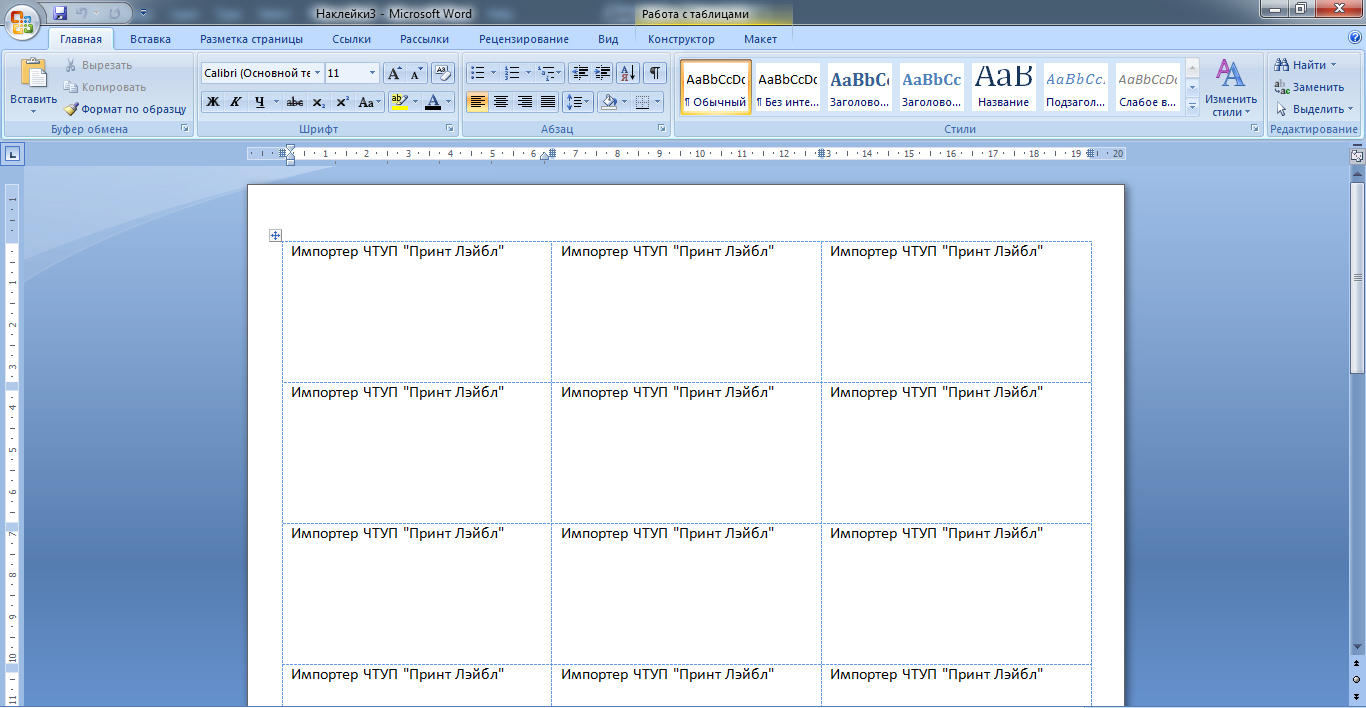Image resolution: width=1366 pixels, height=708 pixels.
Task: Click the first table cell text Импортер ЧТУП
Action: coord(397,251)
